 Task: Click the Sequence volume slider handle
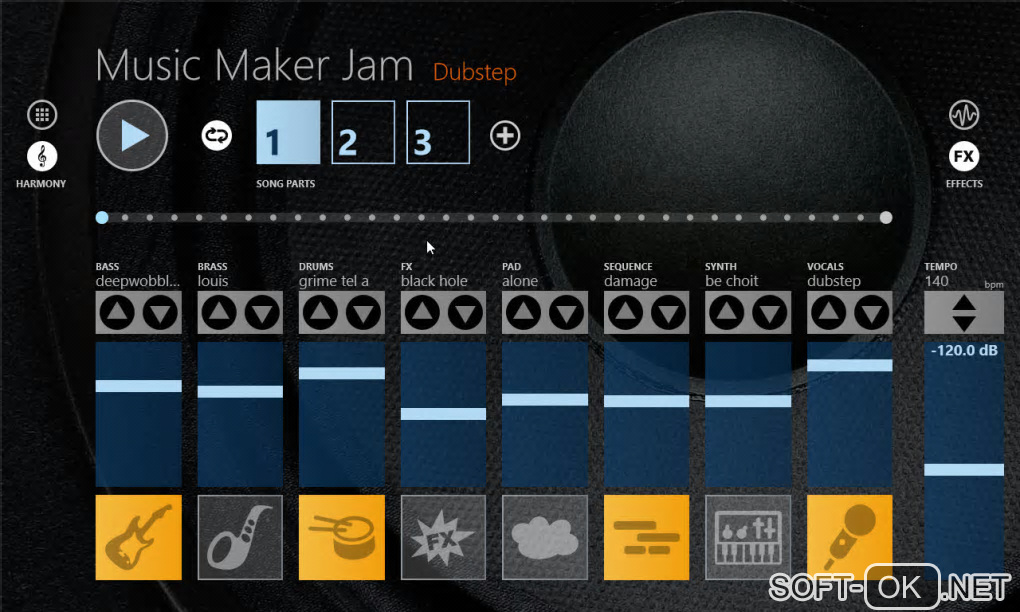point(646,401)
